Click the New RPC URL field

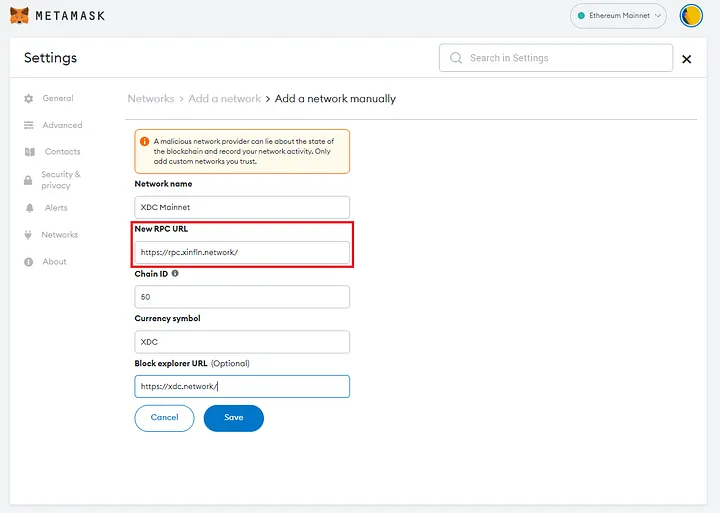click(242, 253)
